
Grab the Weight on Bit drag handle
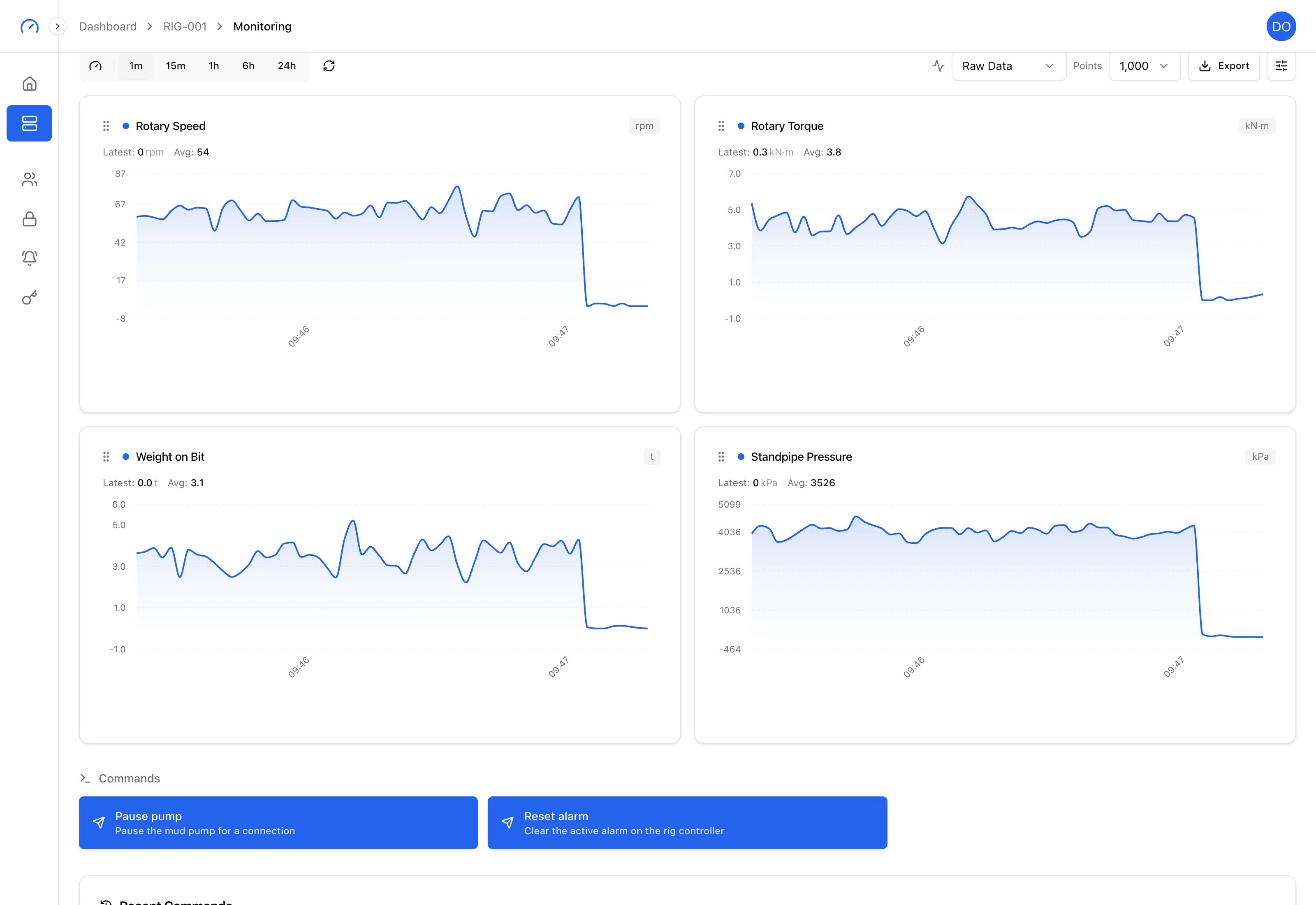click(x=106, y=457)
